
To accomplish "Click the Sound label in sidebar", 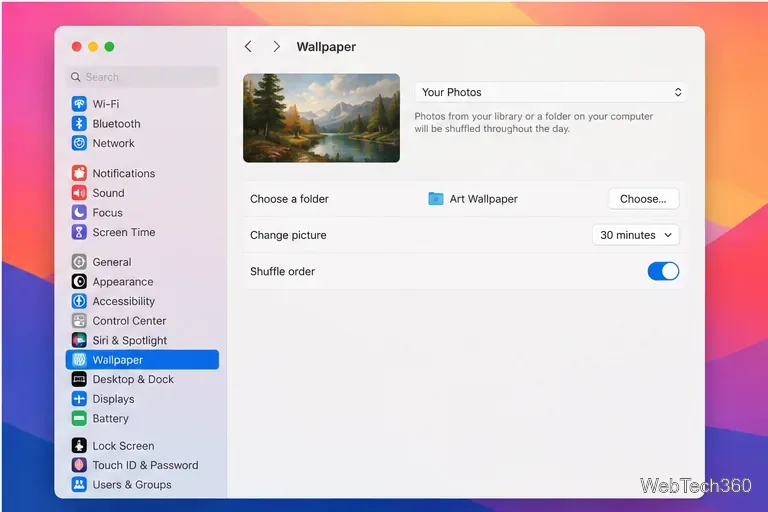I will [x=108, y=193].
